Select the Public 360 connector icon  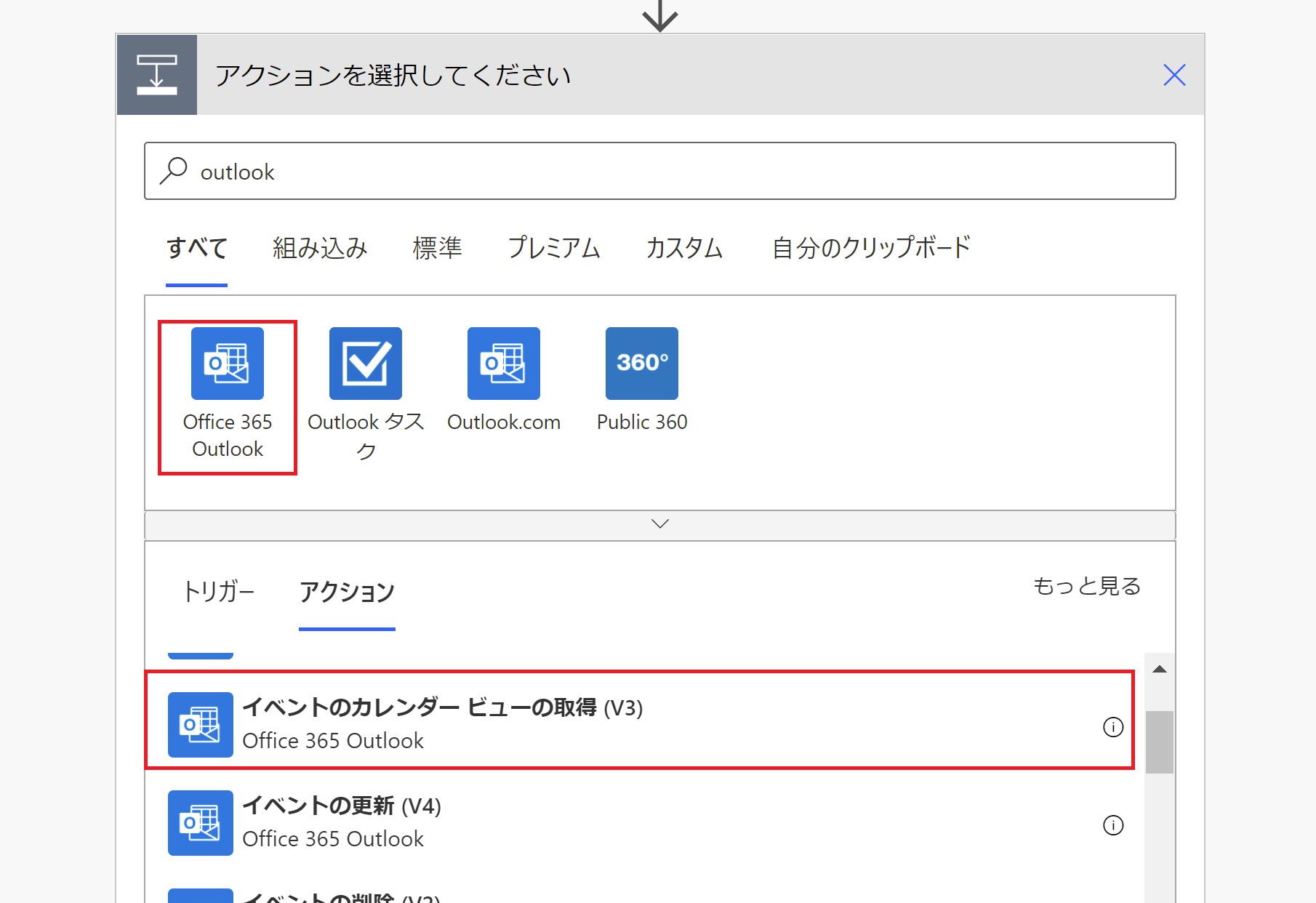coord(642,364)
